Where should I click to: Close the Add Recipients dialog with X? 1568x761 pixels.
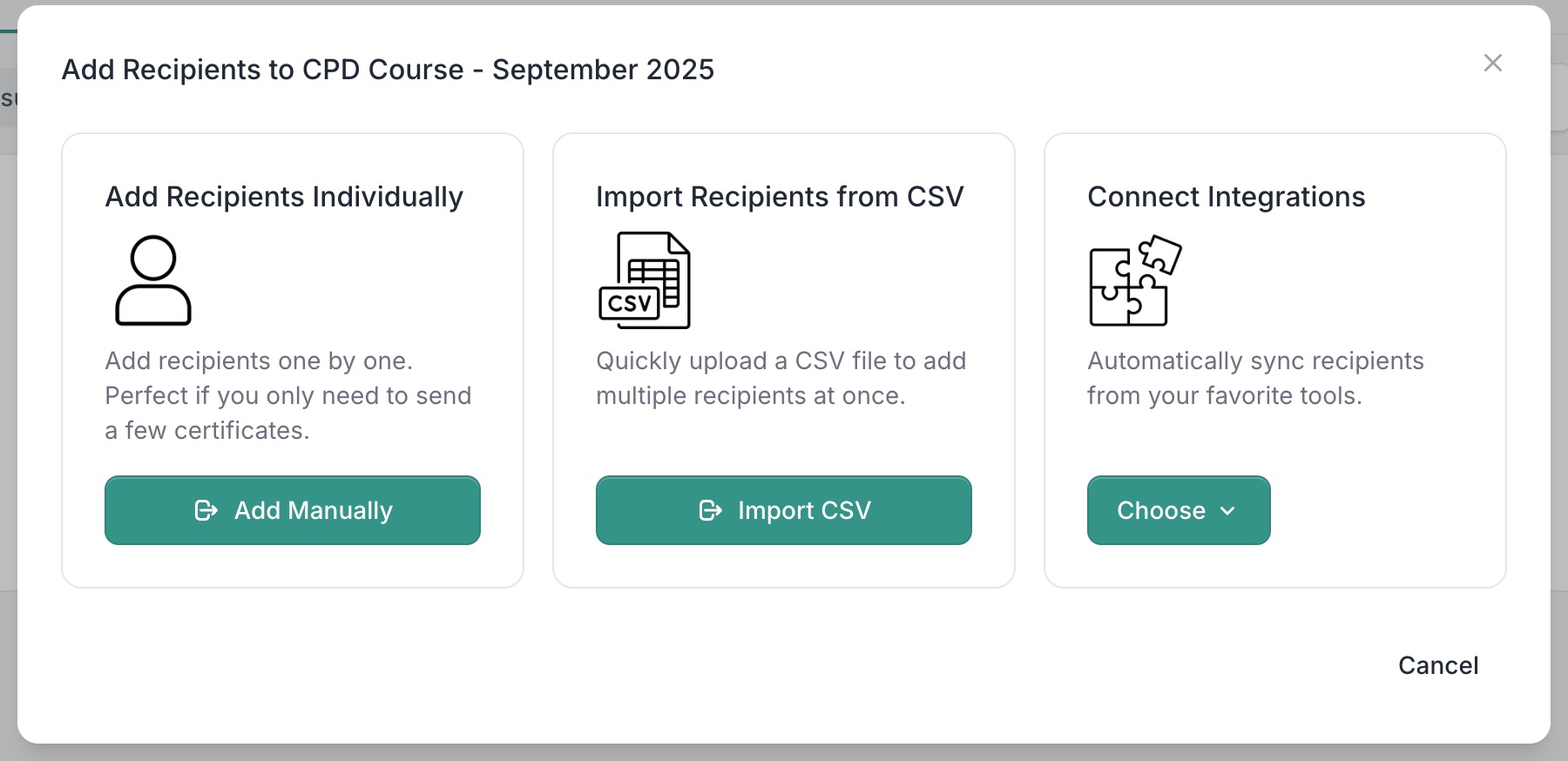[x=1492, y=63]
